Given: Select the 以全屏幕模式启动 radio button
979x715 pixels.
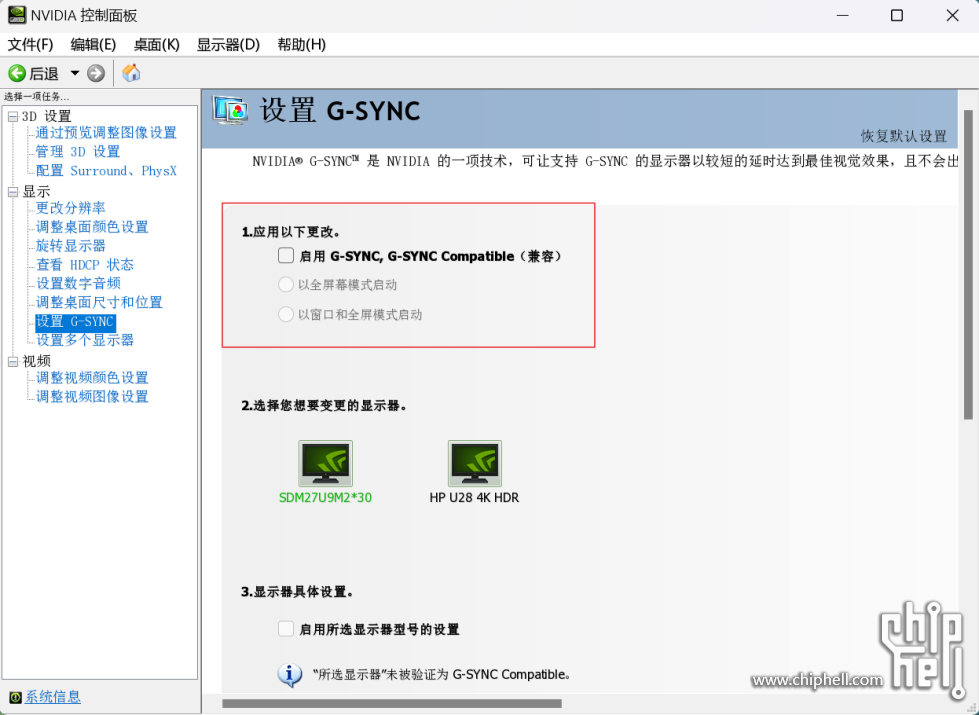Looking at the screenshot, I should coord(285,285).
